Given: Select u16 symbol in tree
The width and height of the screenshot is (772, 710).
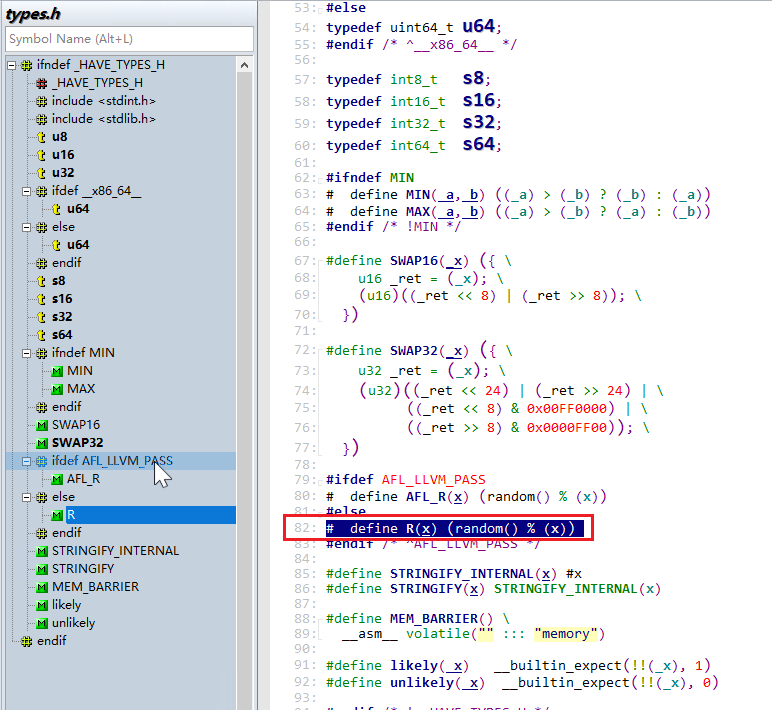Looking at the screenshot, I should click(x=63, y=155).
